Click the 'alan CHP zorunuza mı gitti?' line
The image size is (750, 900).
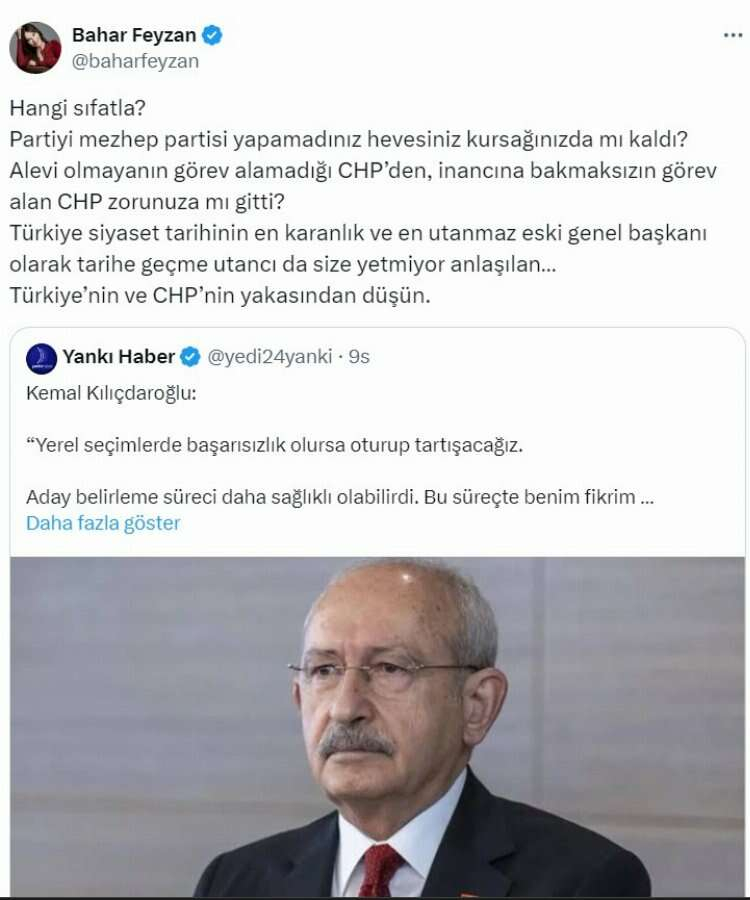coord(147,201)
